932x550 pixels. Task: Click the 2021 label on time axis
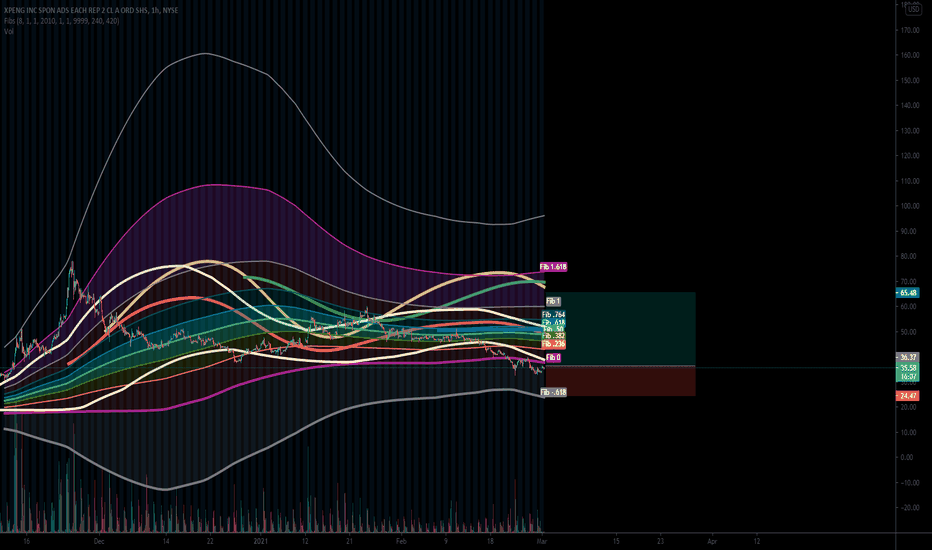coord(260,542)
